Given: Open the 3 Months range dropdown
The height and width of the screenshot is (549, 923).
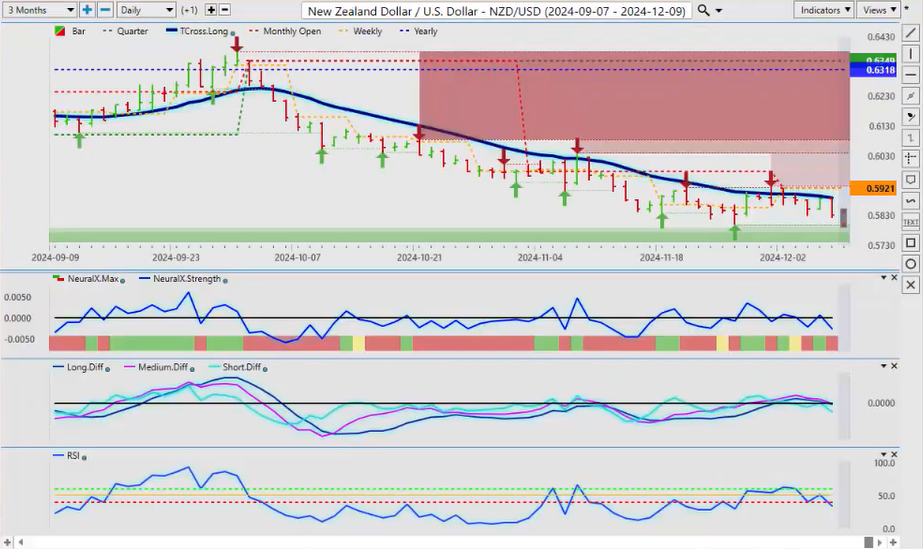Looking at the screenshot, I should [39, 10].
